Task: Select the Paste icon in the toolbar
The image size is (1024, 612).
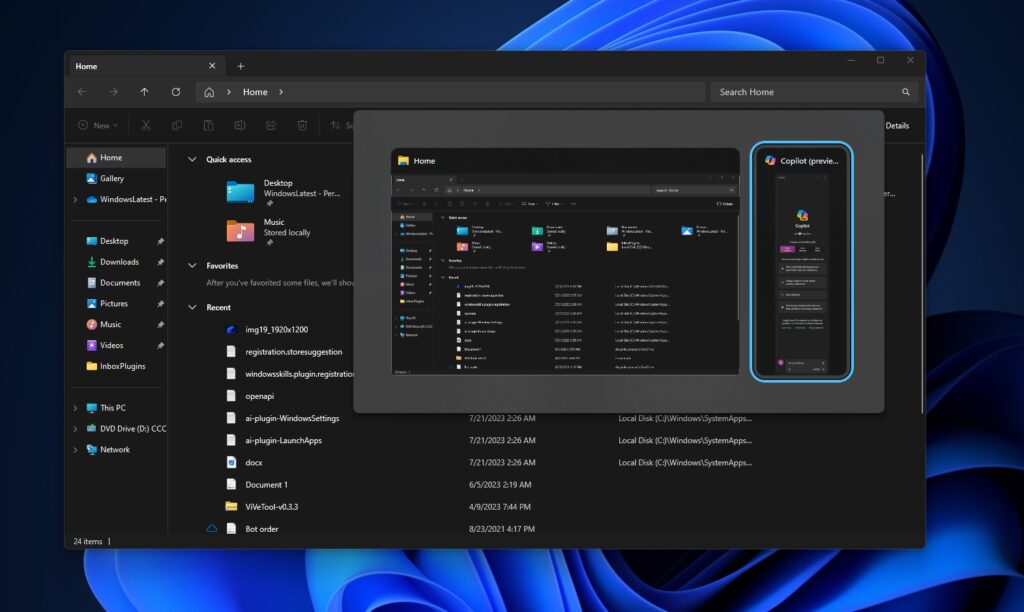Action: click(208, 125)
